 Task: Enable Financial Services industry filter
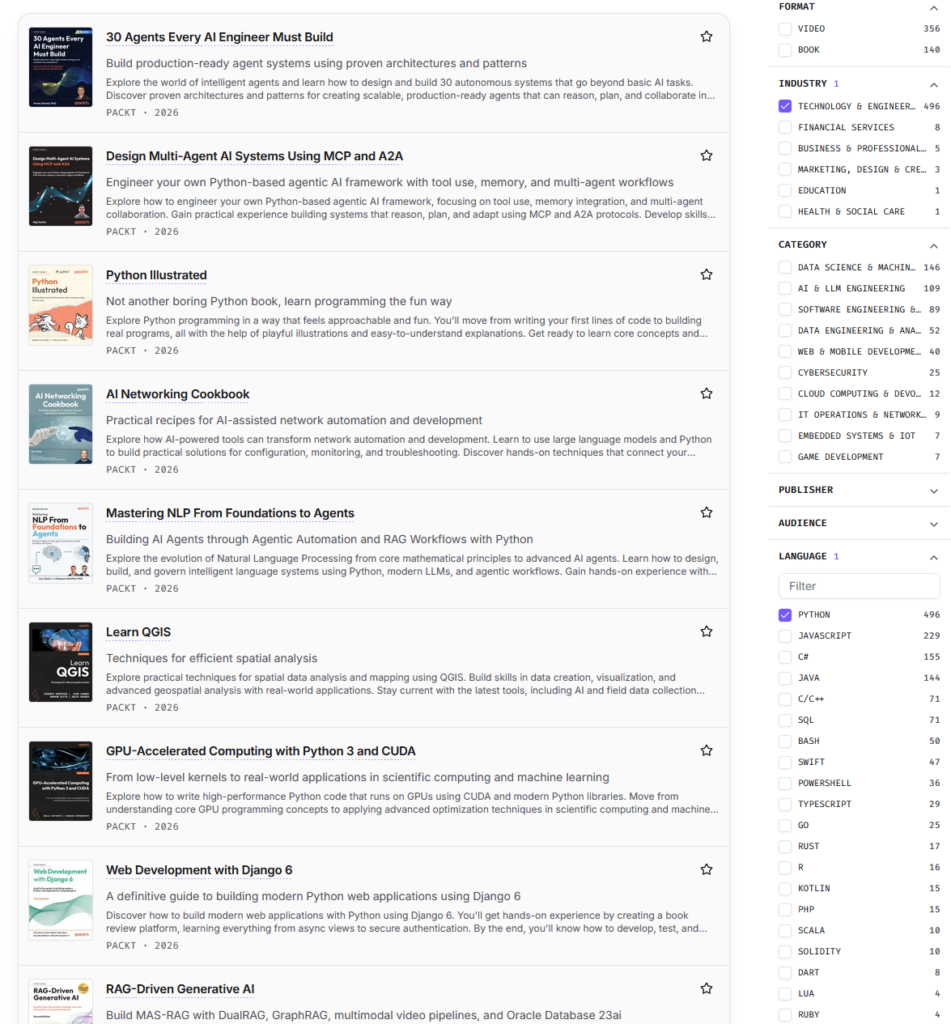click(x=785, y=127)
